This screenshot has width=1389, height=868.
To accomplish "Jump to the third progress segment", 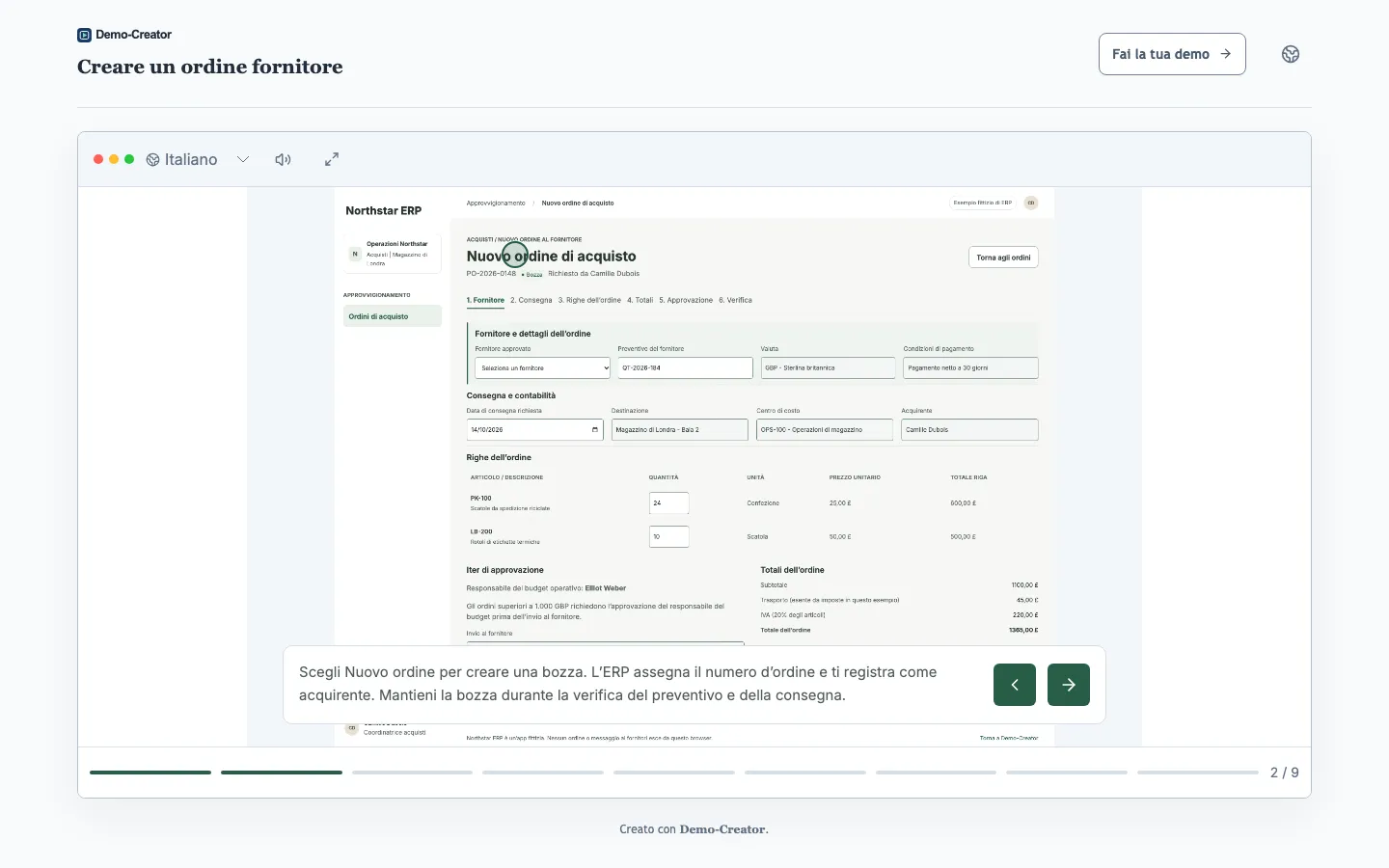I will click(412, 773).
